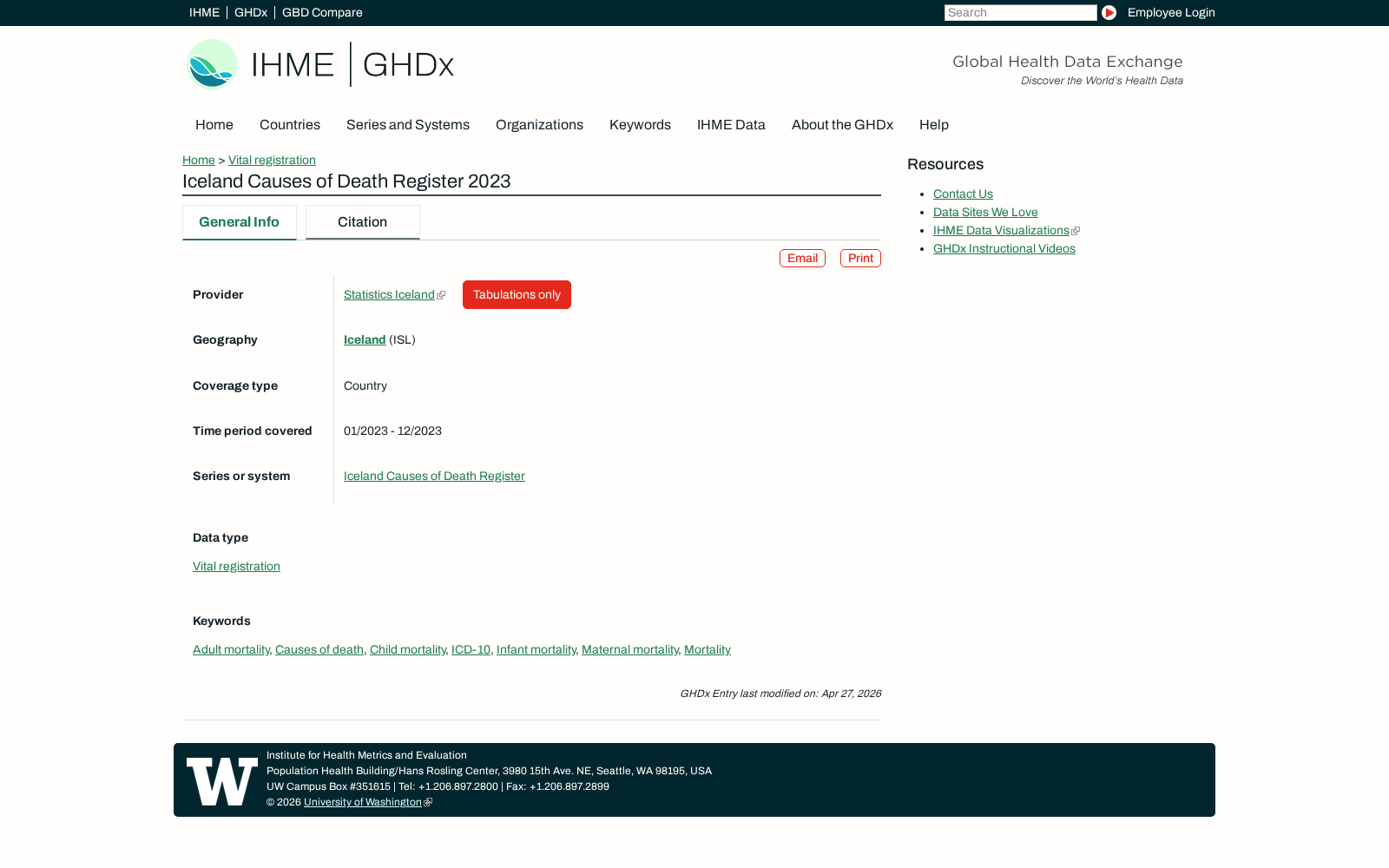Click the Coverage type value Country
This screenshot has height=868, width=1389.
tap(365, 386)
